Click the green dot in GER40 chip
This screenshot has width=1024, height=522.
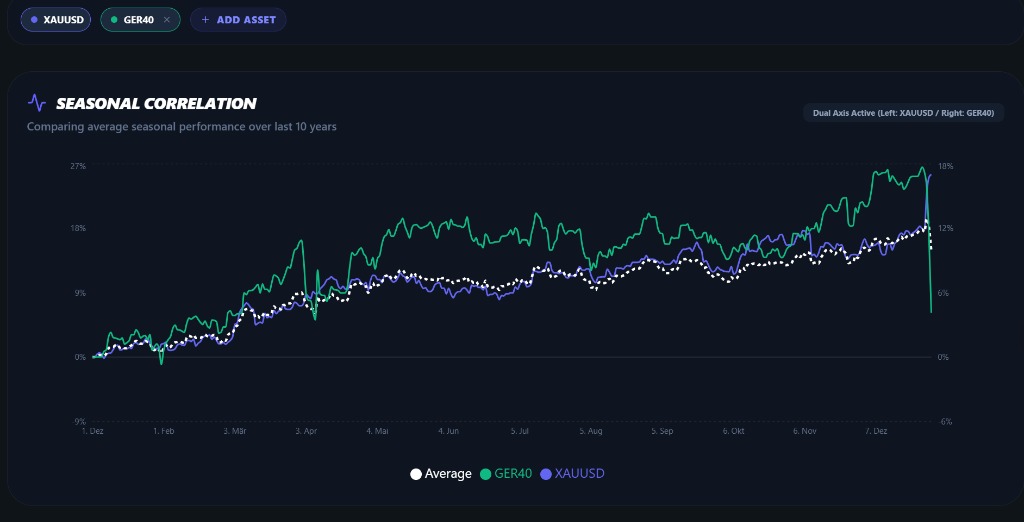coord(115,20)
